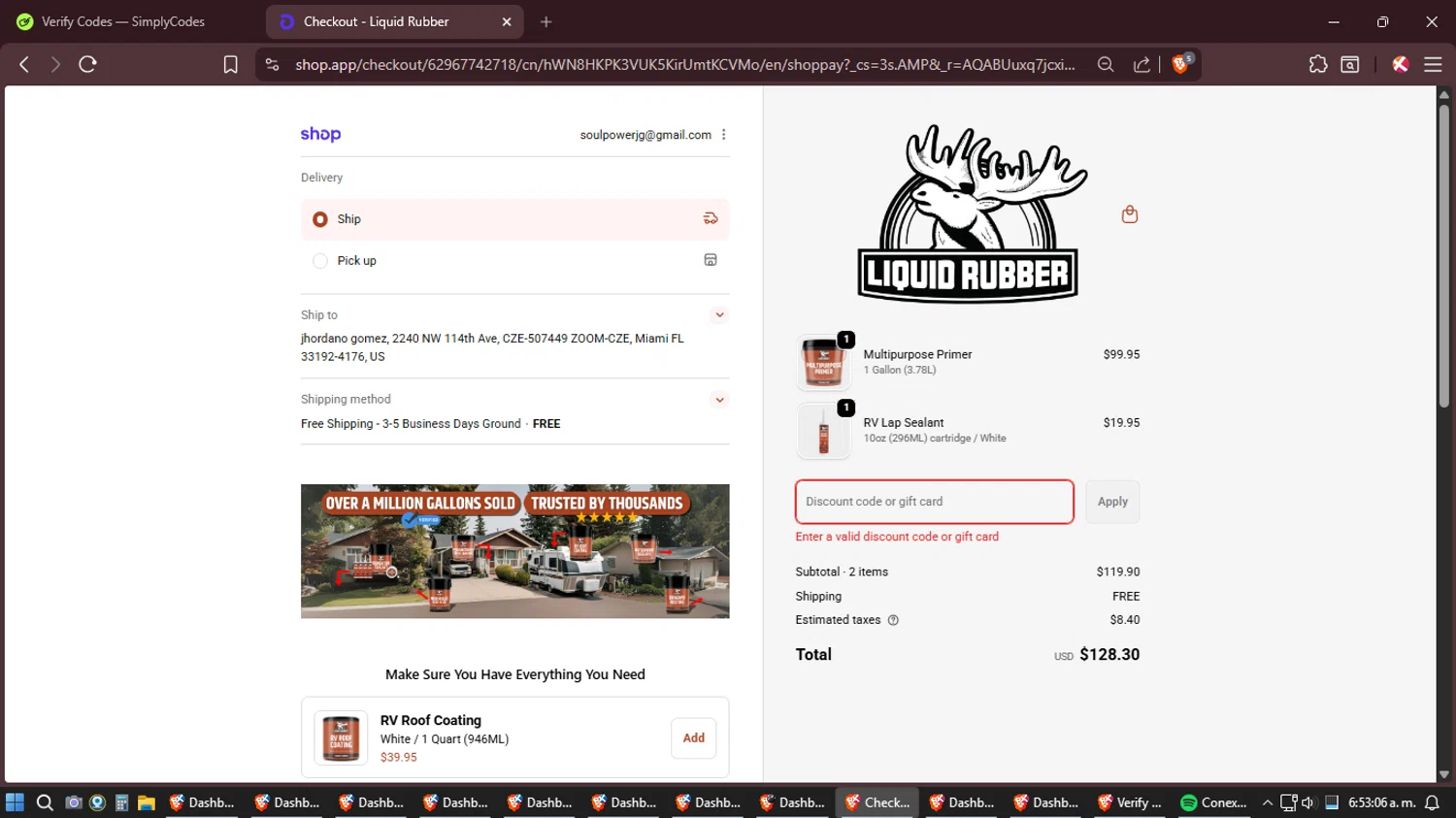Open the sidebar panel icon in toolbar

coord(1350,64)
